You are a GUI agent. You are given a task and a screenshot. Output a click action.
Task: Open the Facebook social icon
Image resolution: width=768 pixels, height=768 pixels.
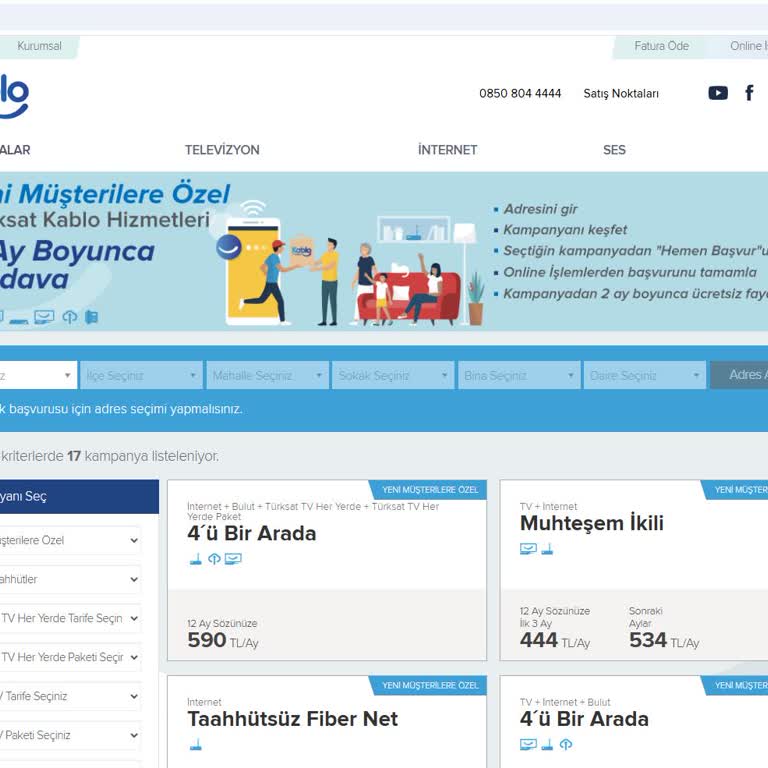[x=749, y=93]
